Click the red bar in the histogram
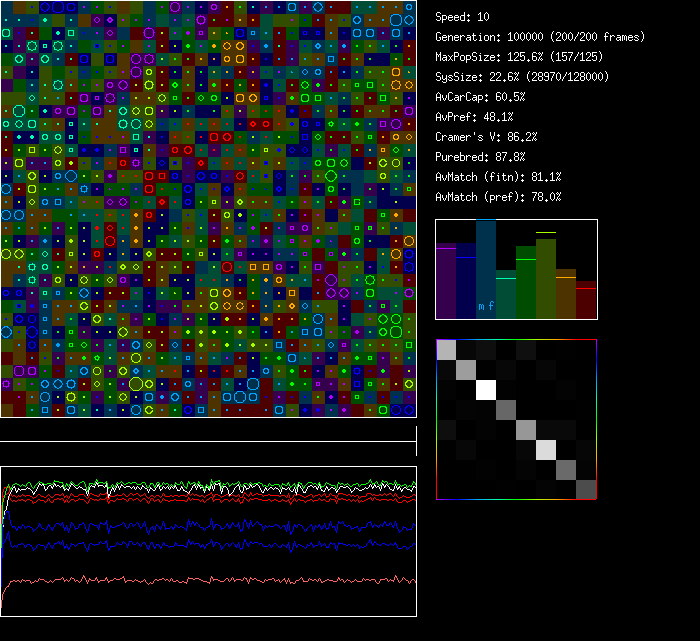Image resolution: width=700 pixels, height=641 pixels. coord(586,298)
